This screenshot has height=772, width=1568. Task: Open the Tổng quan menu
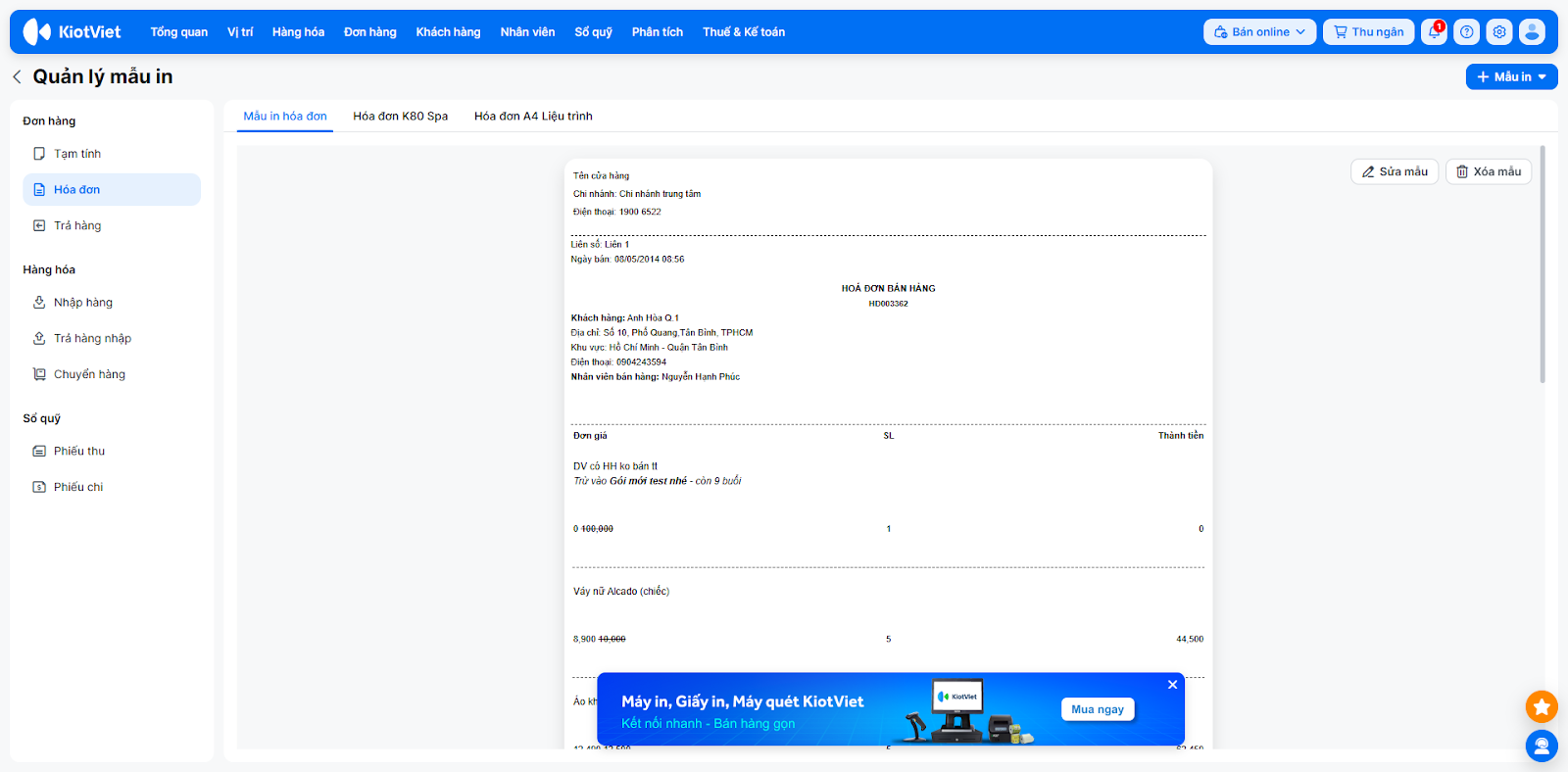pyautogui.click(x=178, y=32)
